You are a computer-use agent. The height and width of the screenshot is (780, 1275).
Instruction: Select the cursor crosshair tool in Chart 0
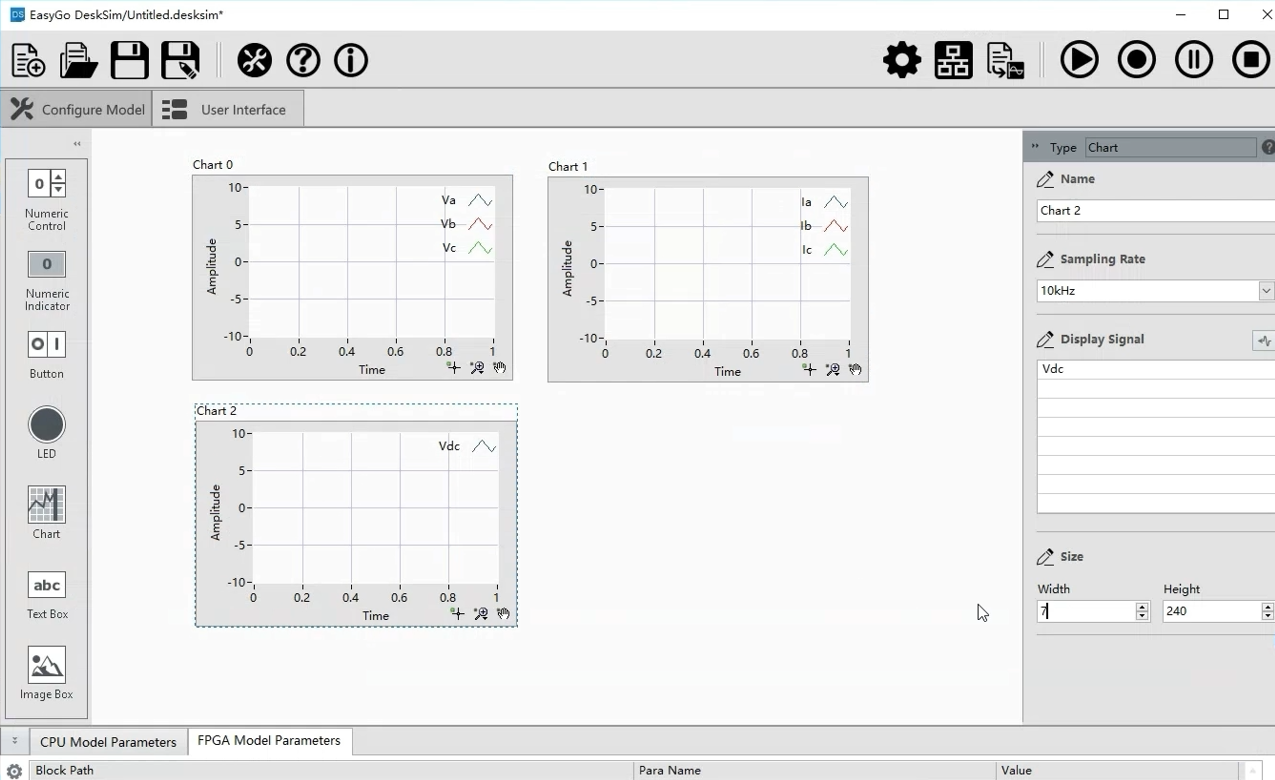pyautogui.click(x=453, y=368)
